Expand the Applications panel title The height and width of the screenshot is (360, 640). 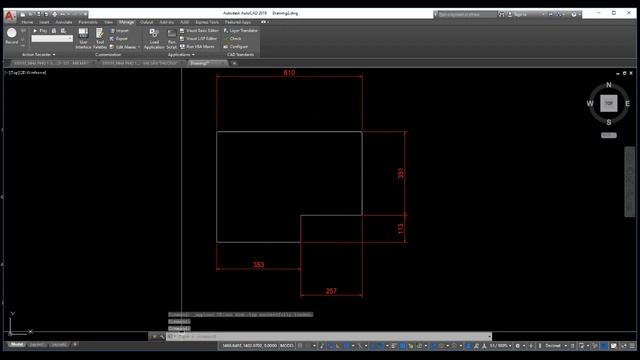pyautogui.click(x=181, y=55)
